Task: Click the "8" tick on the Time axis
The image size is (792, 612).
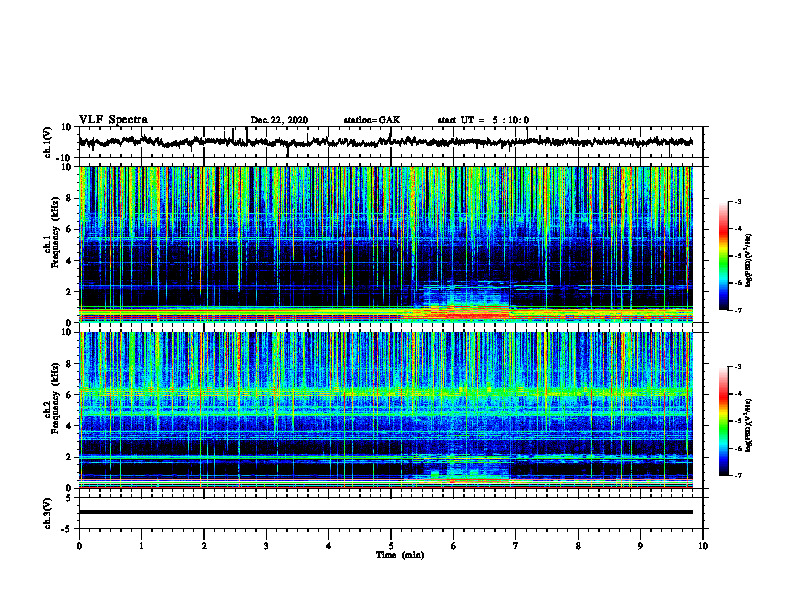Action: [578, 546]
